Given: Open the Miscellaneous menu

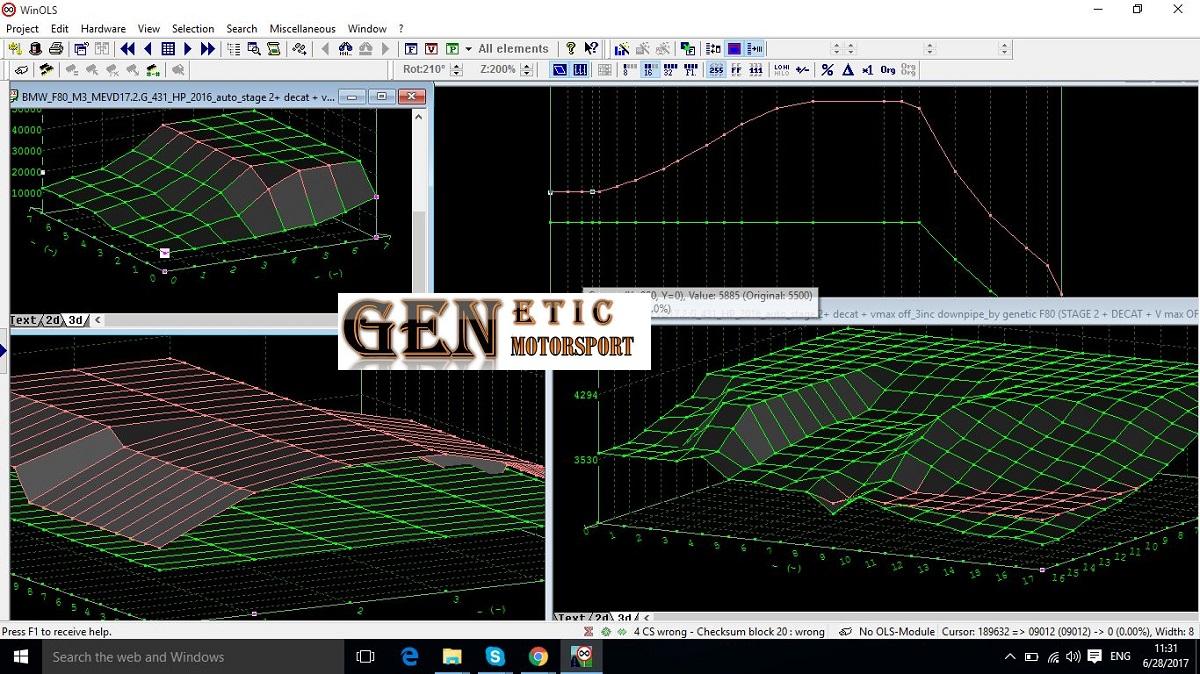Looking at the screenshot, I should tap(302, 29).
